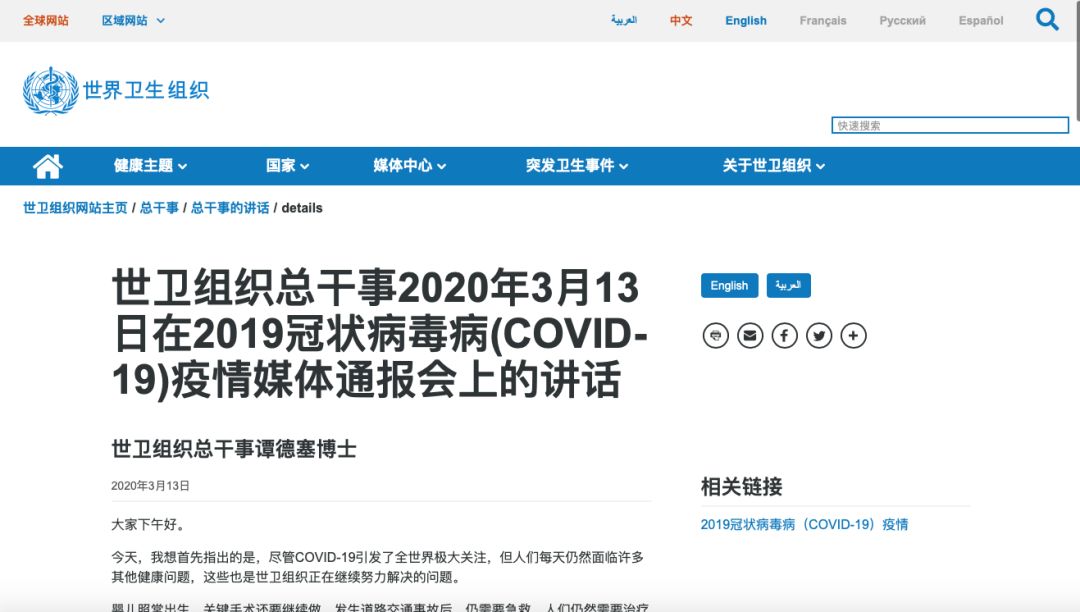Open 世卫组织网站主页 breadcrumb link
1080x612 pixels.
(x=75, y=208)
